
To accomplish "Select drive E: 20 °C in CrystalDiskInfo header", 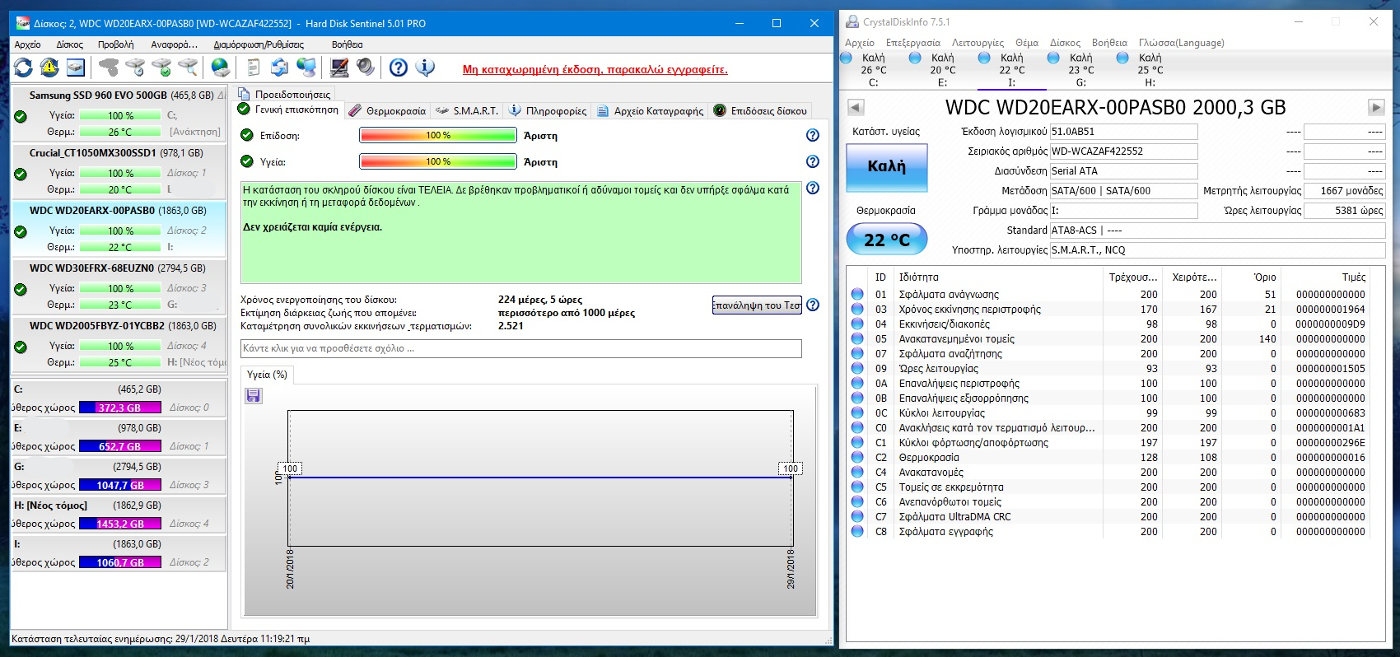I will click(943, 70).
